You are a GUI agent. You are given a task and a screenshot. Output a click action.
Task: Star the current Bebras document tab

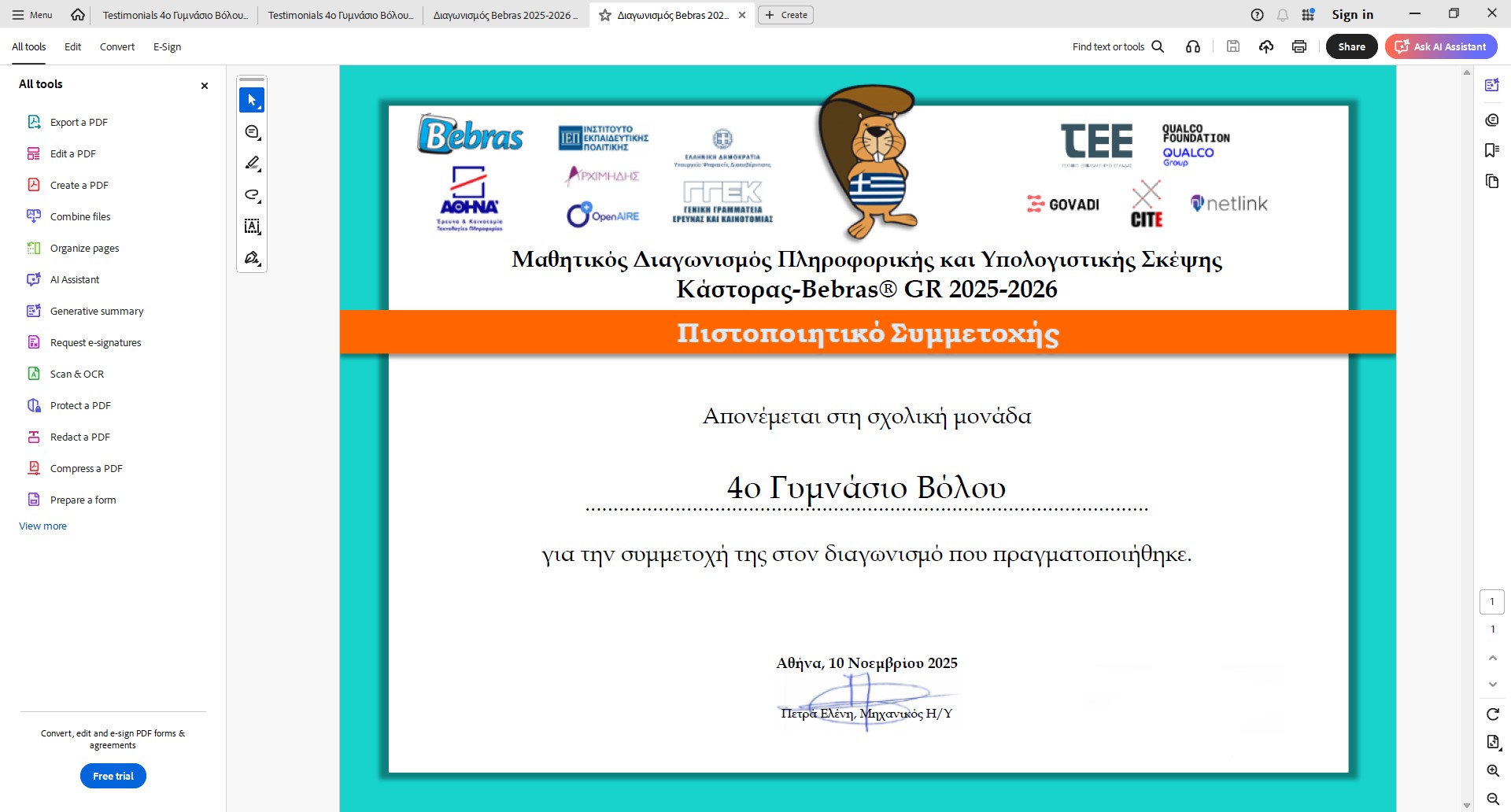click(x=605, y=15)
